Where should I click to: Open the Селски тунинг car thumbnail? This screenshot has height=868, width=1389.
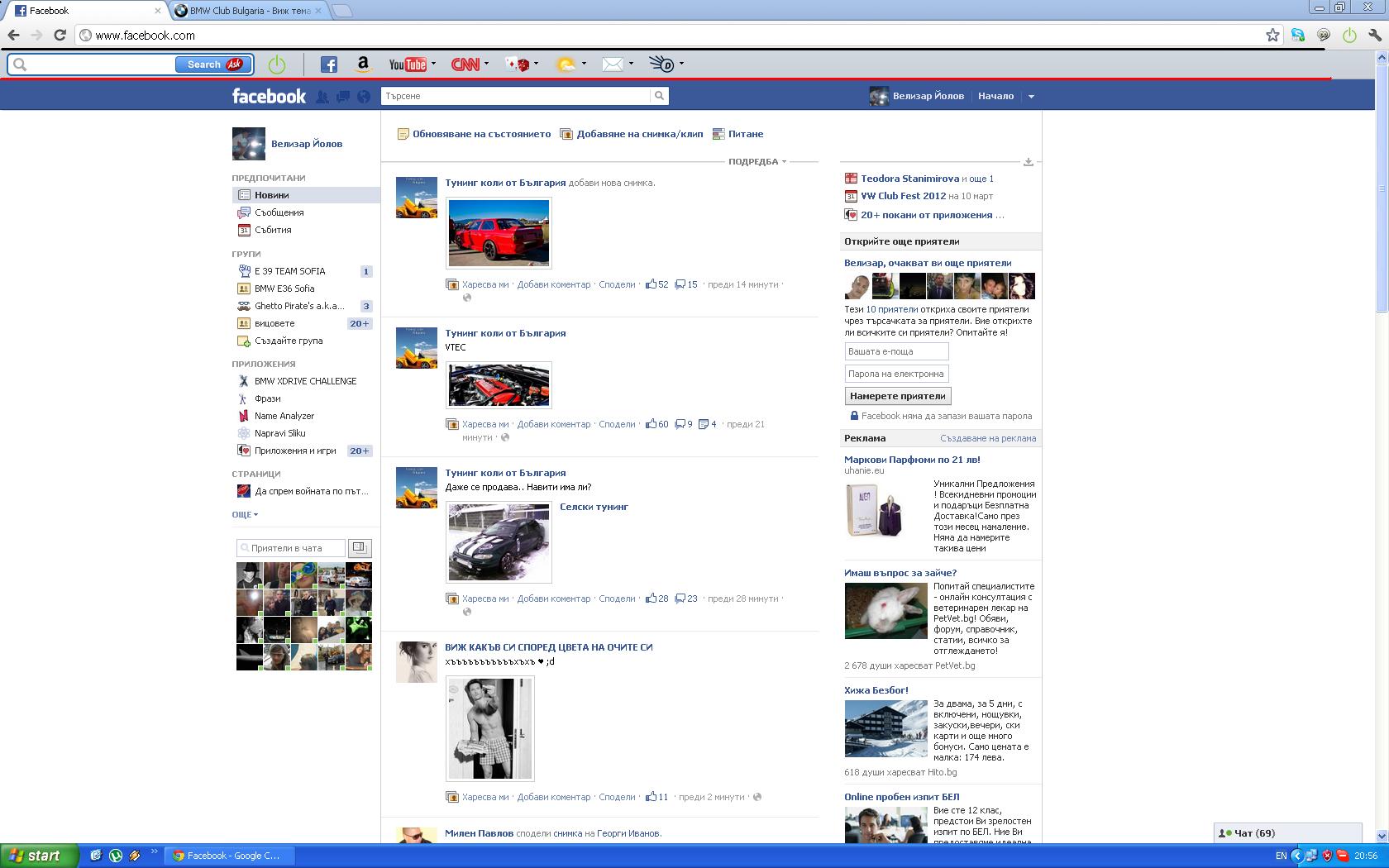coord(499,542)
